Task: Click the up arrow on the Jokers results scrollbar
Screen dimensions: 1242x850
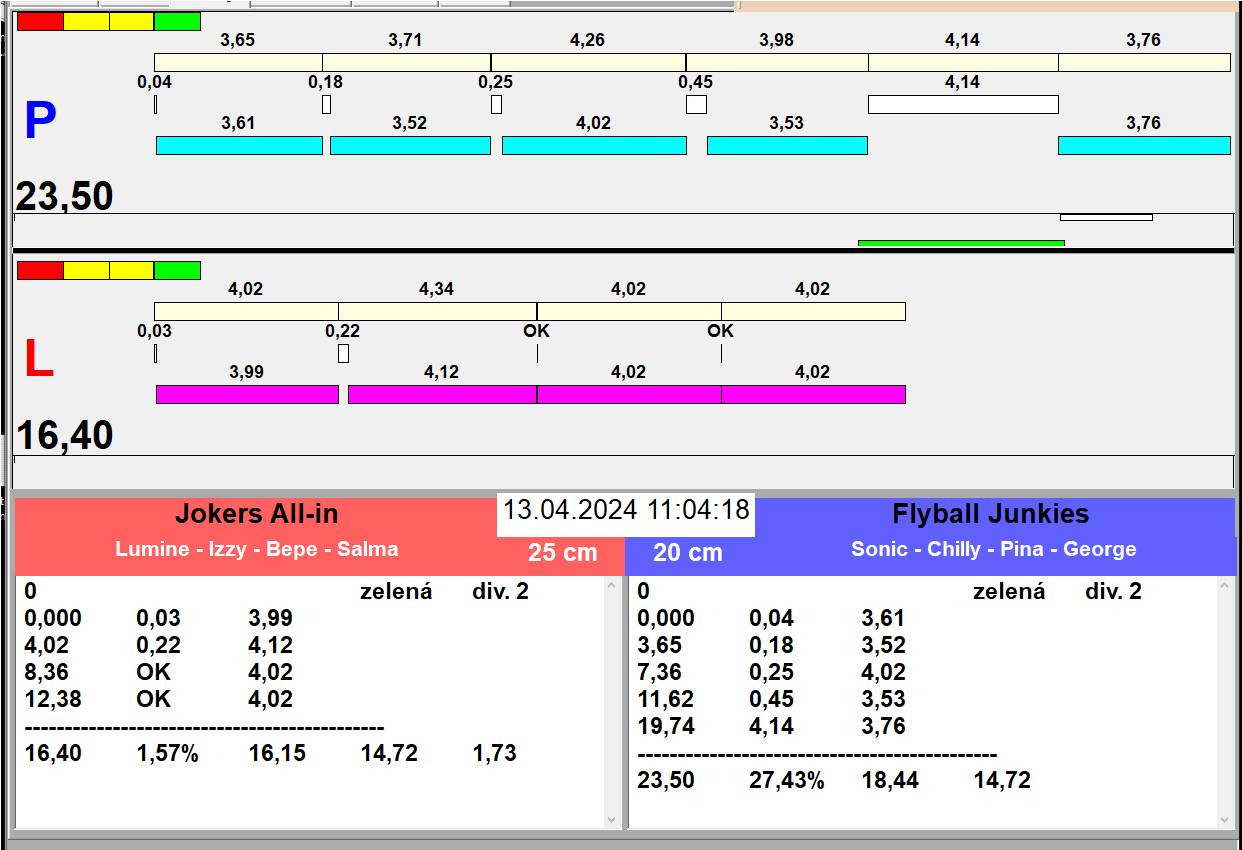Action: pos(613,587)
